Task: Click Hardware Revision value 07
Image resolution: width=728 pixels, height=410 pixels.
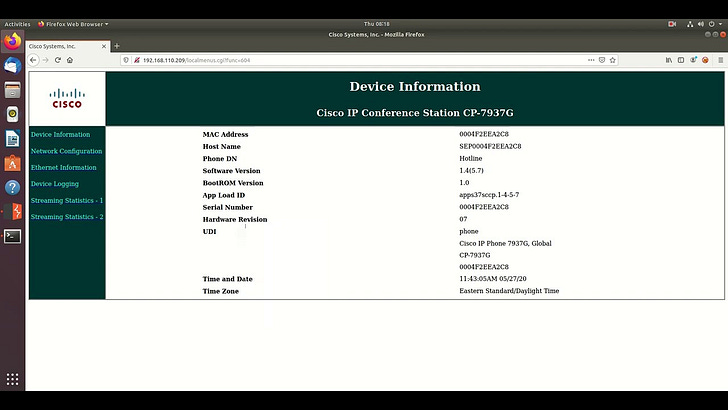Action: pos(463,219)
